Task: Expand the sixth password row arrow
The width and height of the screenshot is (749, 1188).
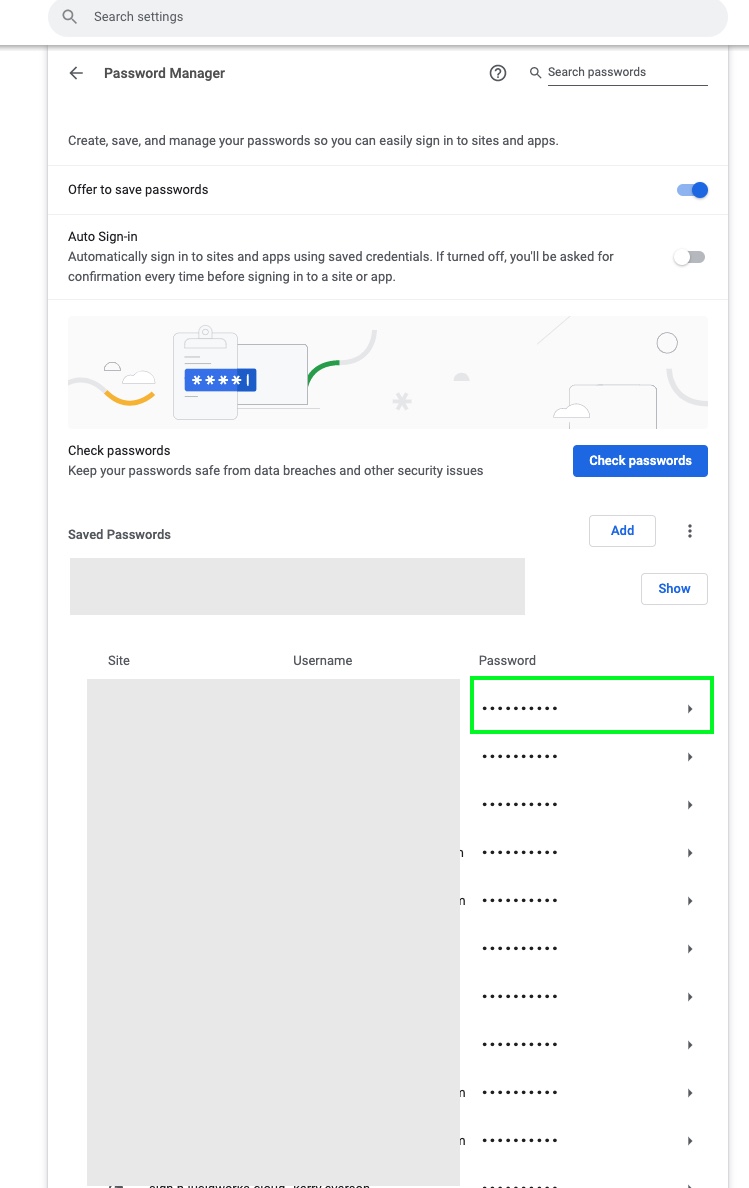Action: [690, 949]
